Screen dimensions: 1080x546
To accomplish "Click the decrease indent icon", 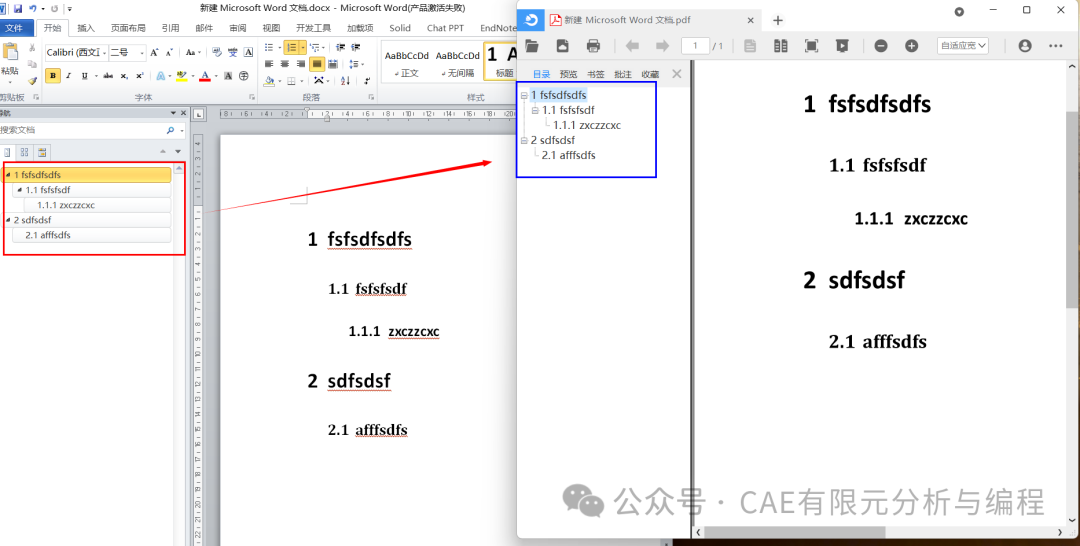I will click(x=340, y=48).
